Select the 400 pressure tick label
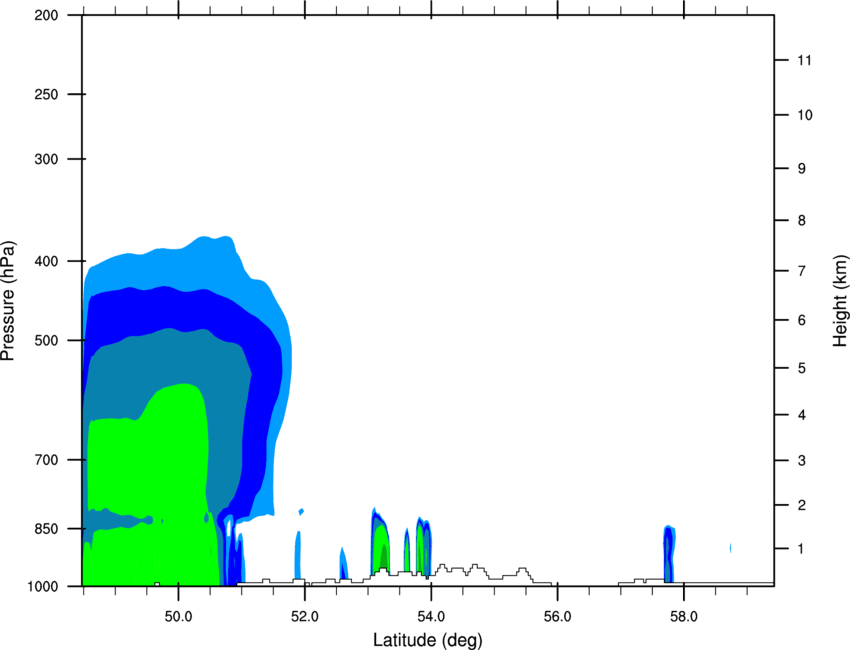This screenshot has width=850, height=650. 46,261
